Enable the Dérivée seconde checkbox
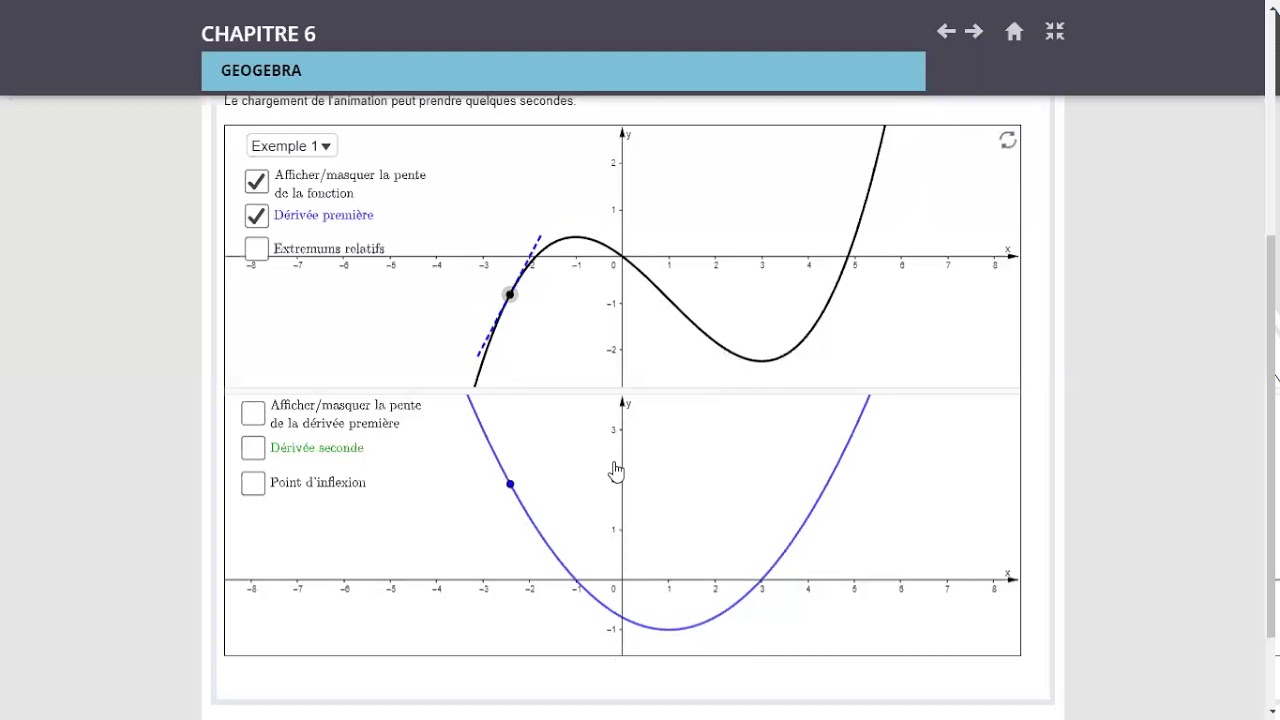Screen dimensions: 1280x720 tap(253, 448)
